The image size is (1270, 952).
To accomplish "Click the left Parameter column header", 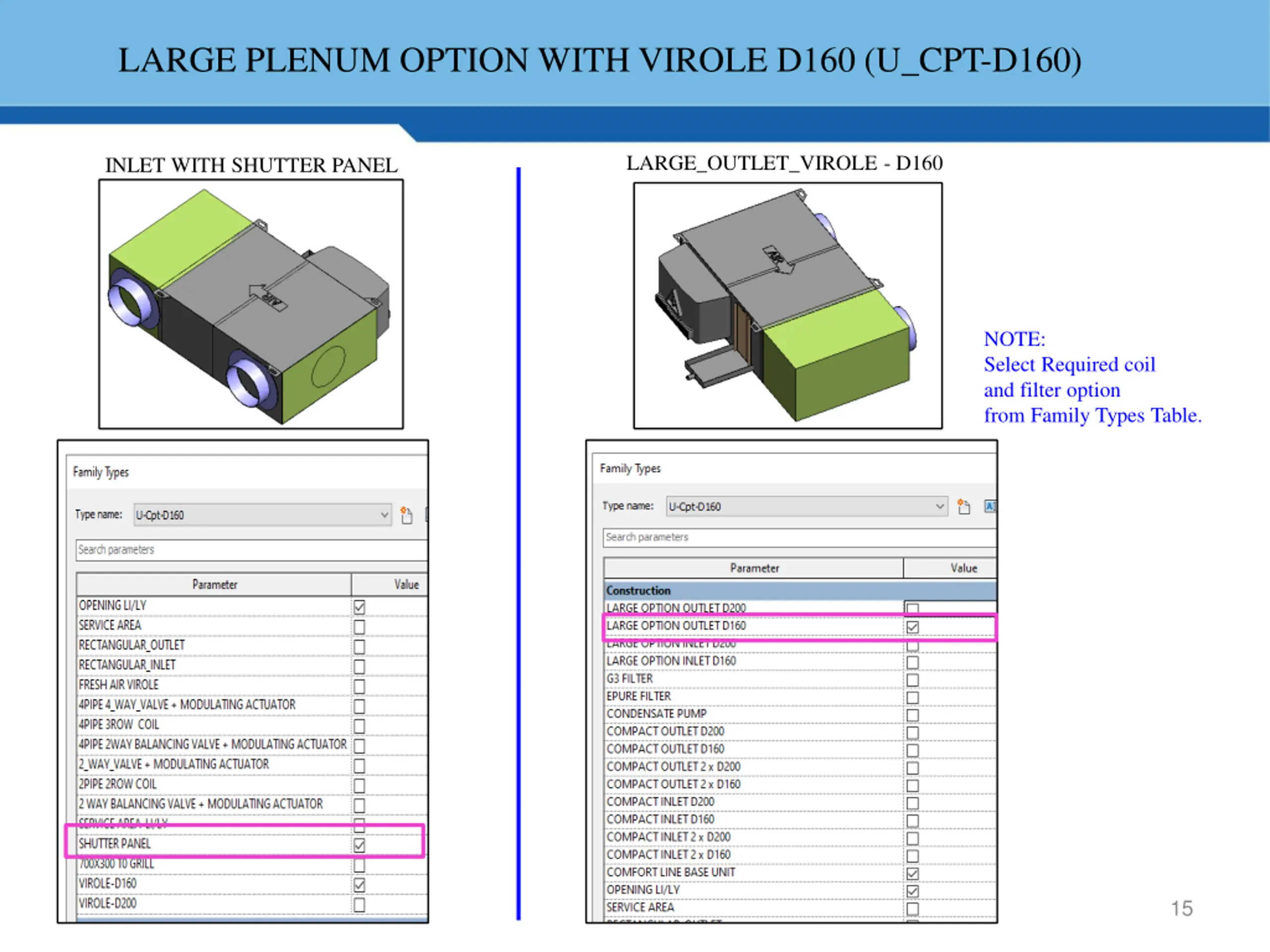I will point(214,584).
